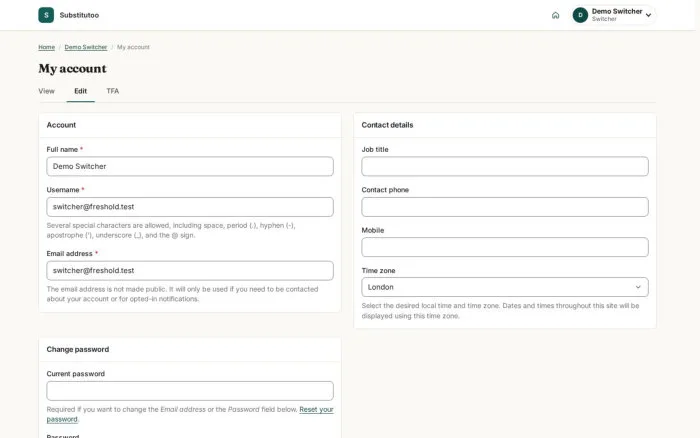
Task: Click the Mobile input field
Action: pos(505,247)
